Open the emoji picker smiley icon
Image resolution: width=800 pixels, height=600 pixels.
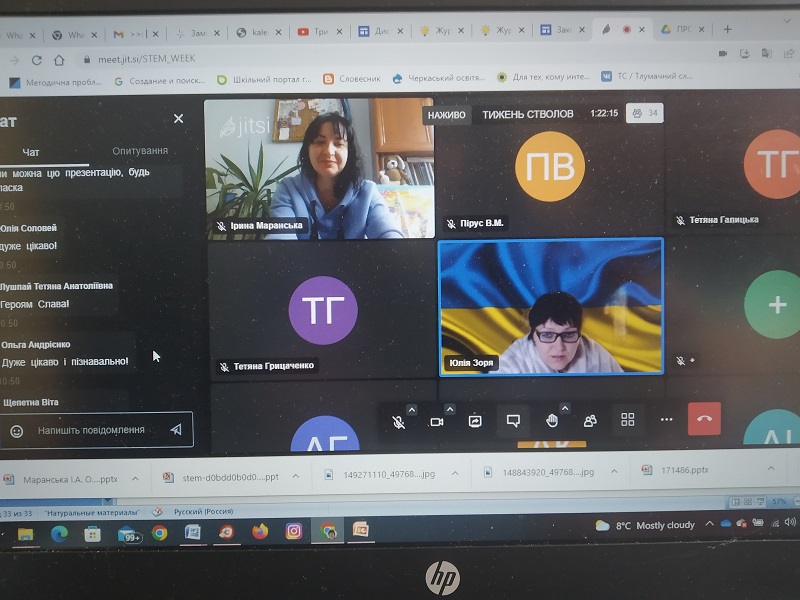click(x=16, y=431)
